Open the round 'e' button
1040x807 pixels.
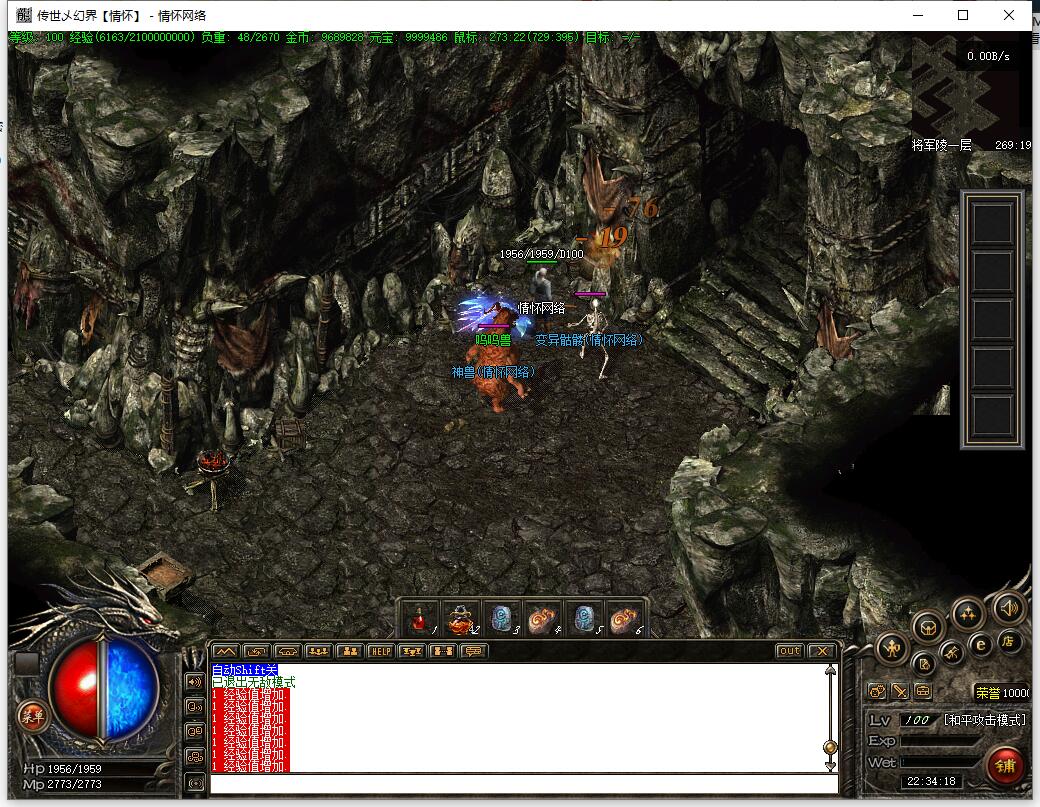coord(980,645)
